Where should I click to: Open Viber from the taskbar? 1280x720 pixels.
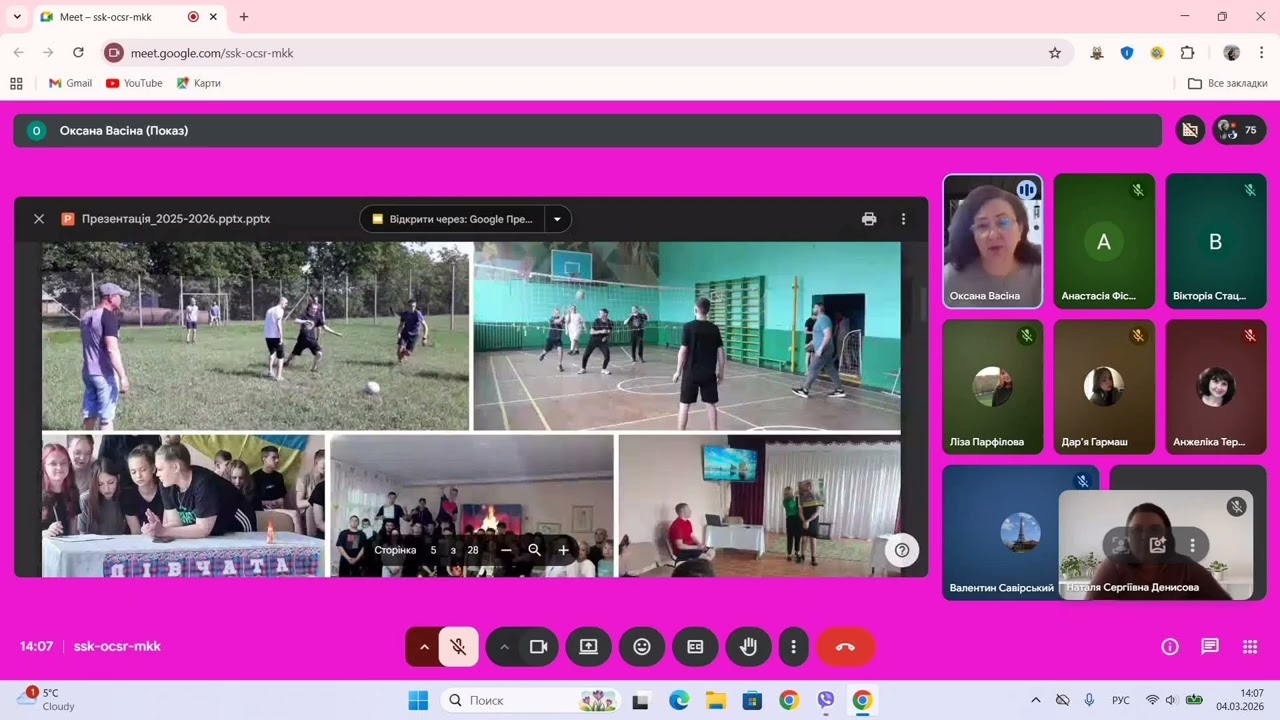tap(826, 700)
